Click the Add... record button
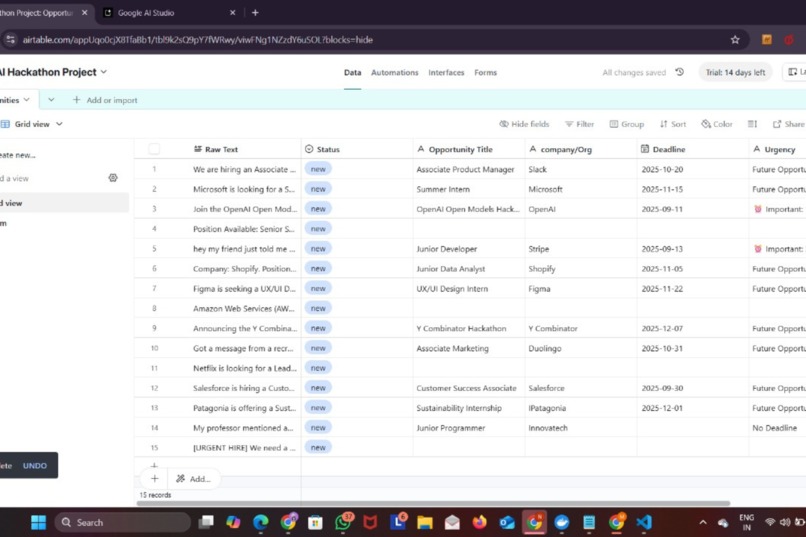Viewport: 806px width, 537px height. 194,478
